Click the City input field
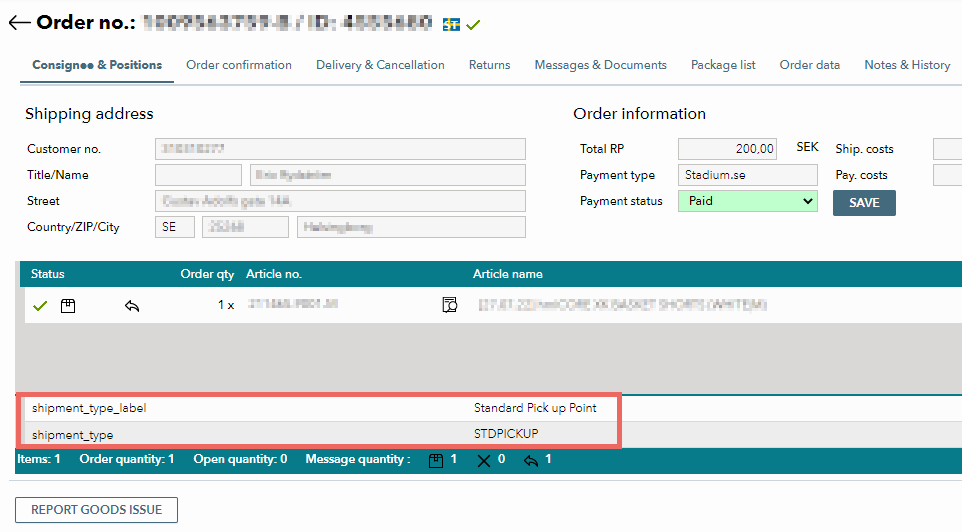Image resolution: width=962 pixels, height=532 pixels. pos(411,227)
